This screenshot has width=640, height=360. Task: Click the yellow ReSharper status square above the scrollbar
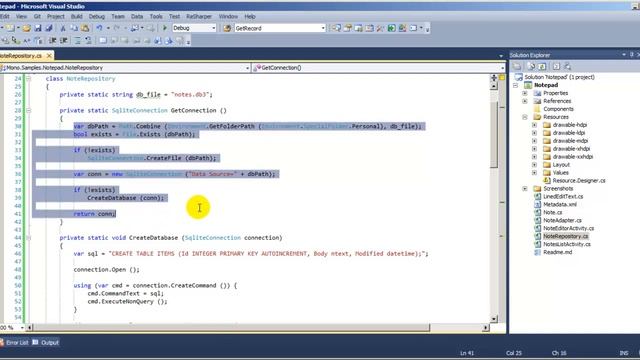[x=502, y=77]
